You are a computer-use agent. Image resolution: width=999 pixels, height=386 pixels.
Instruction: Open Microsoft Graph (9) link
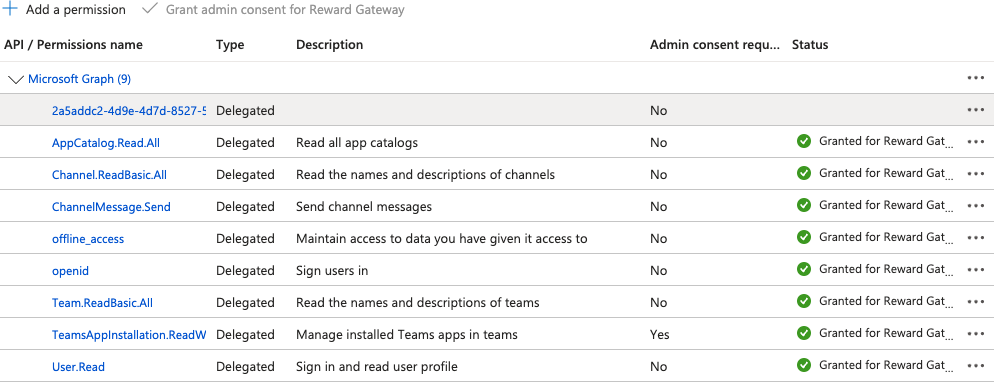point(80,79)
